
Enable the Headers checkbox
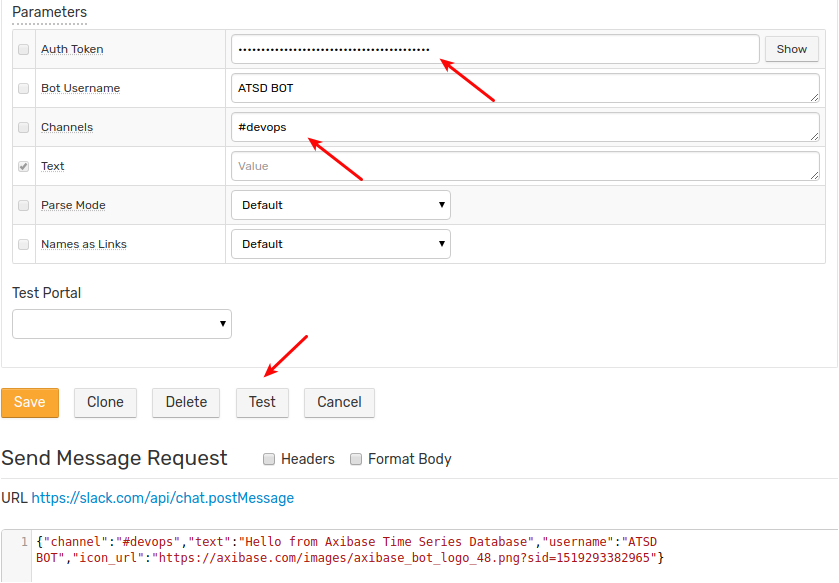[269, 459]
